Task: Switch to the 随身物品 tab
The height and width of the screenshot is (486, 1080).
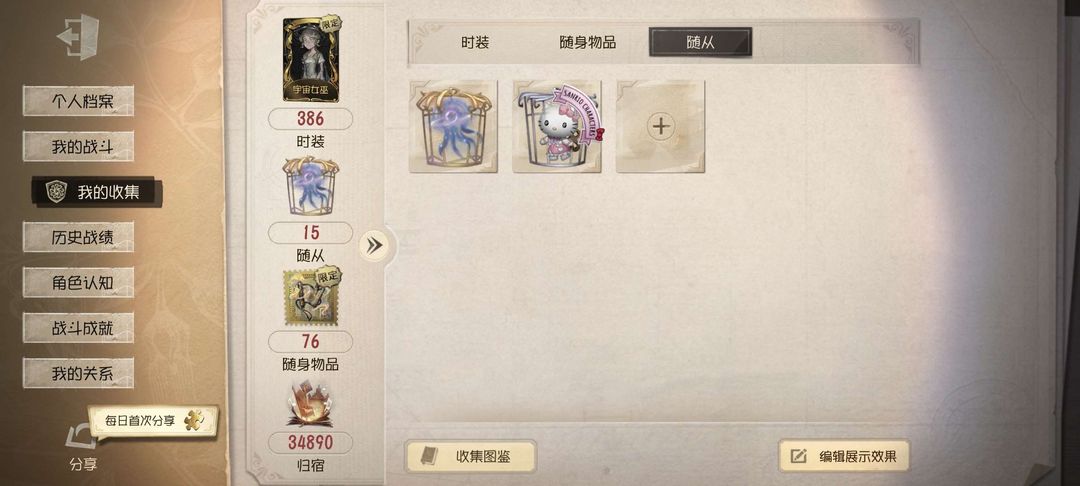Action: [x=588, y=42]
